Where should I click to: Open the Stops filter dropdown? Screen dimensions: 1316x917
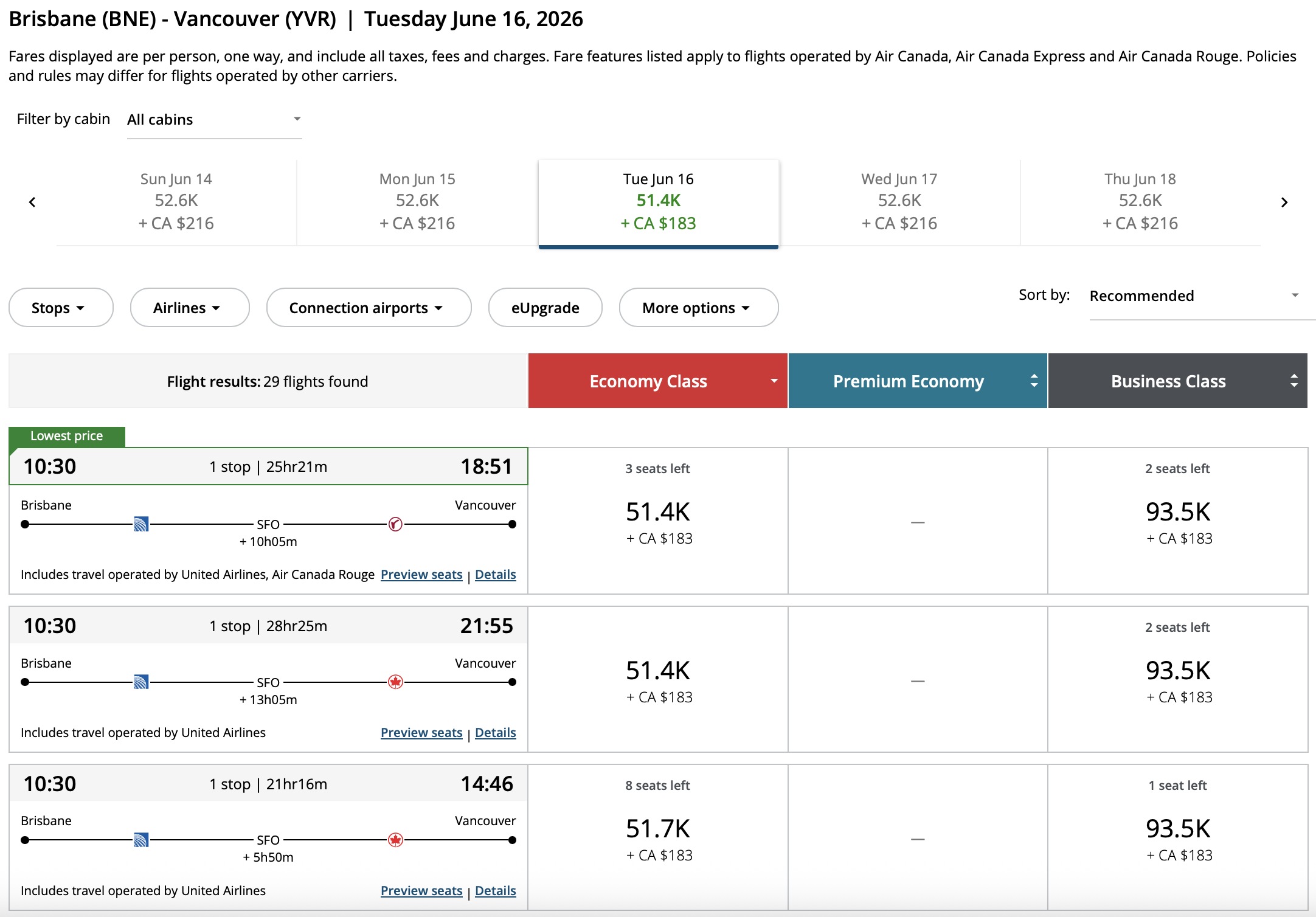click(x=61, y=308)
